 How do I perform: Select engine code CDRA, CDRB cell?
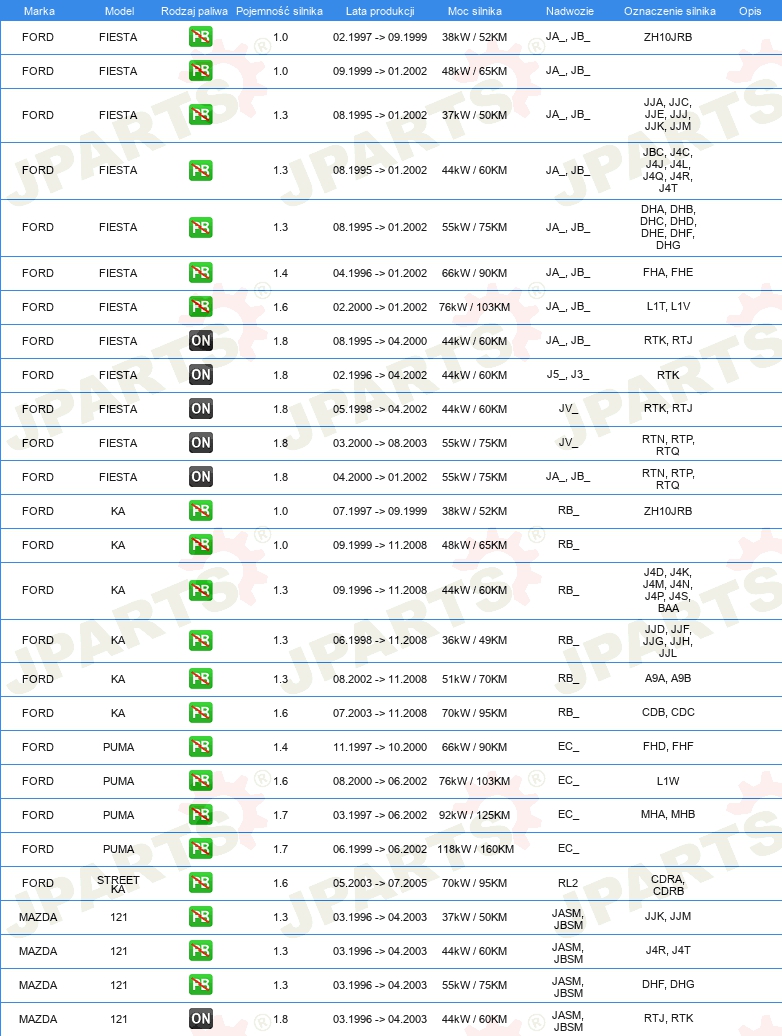pos(668,885)
